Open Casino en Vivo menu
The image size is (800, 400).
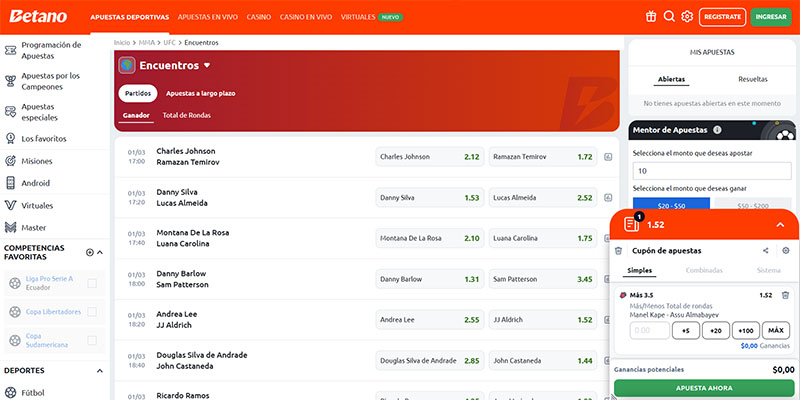[x=306, y=17]
